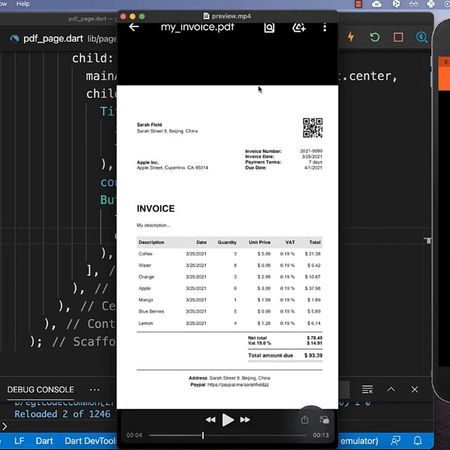
Task: Select the DEBUG CONSOLE panel tab
Action: [41, 389]
